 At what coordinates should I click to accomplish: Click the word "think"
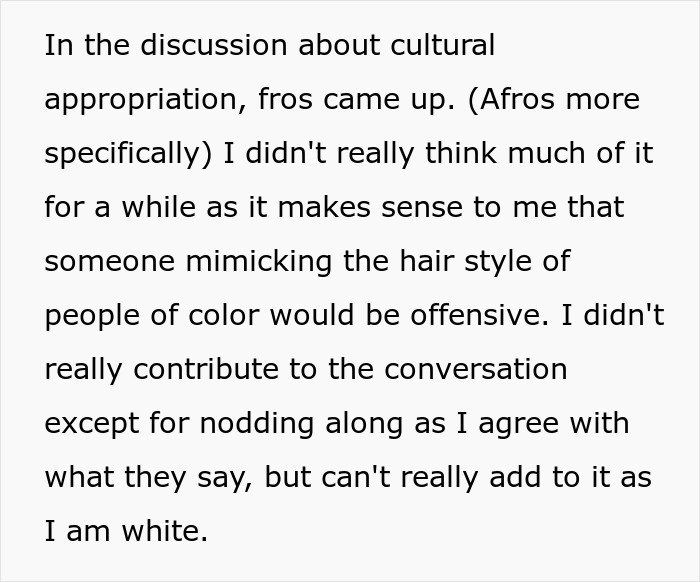click(x=461, y=153)
